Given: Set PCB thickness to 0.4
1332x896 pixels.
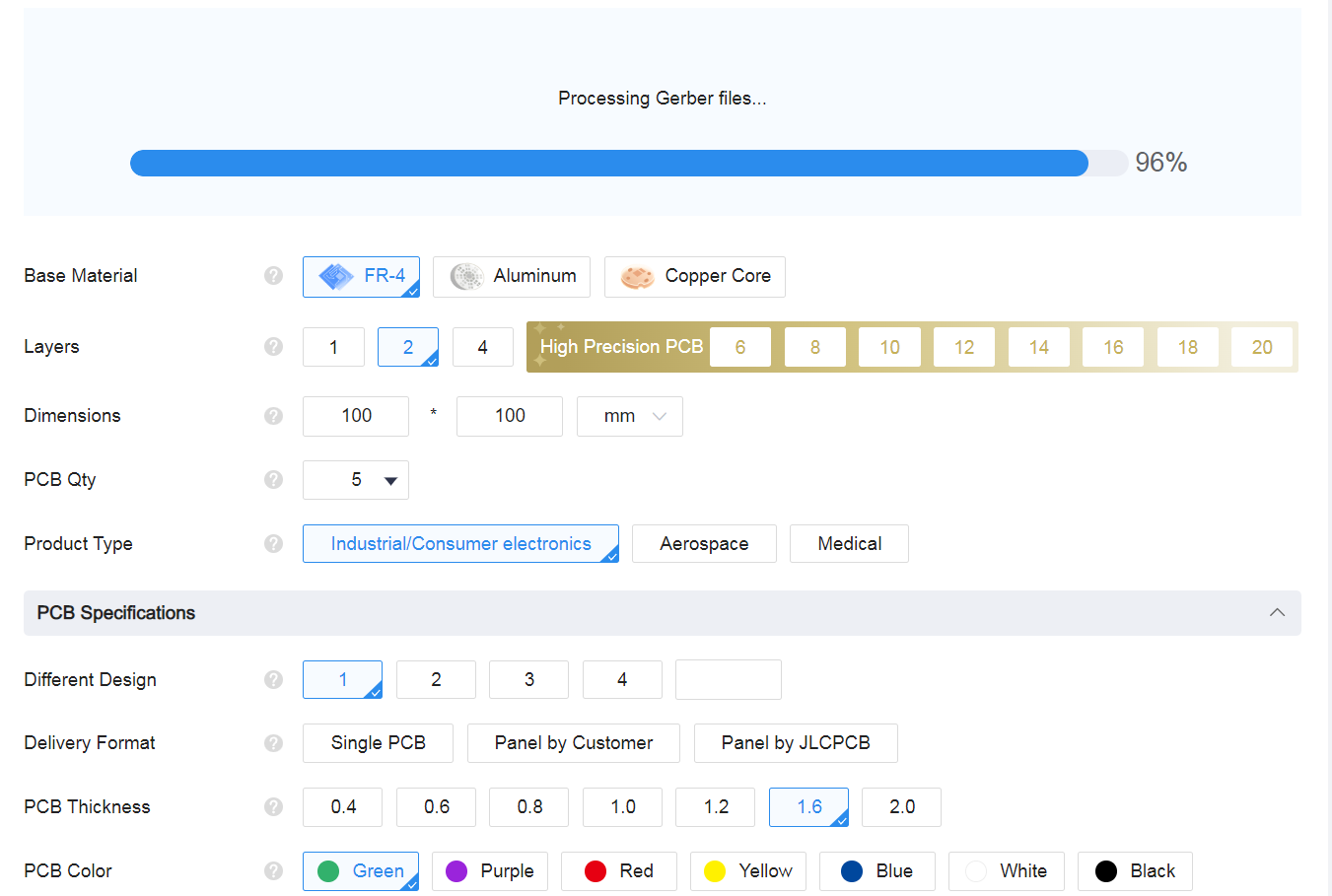Looking at the screenshot, I should 343,807.
